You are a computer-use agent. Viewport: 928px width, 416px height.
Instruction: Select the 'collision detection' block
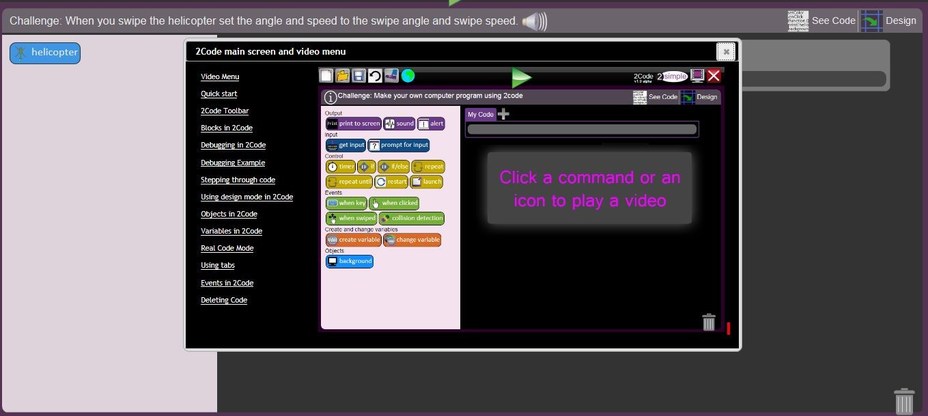(x=412, y=218)
